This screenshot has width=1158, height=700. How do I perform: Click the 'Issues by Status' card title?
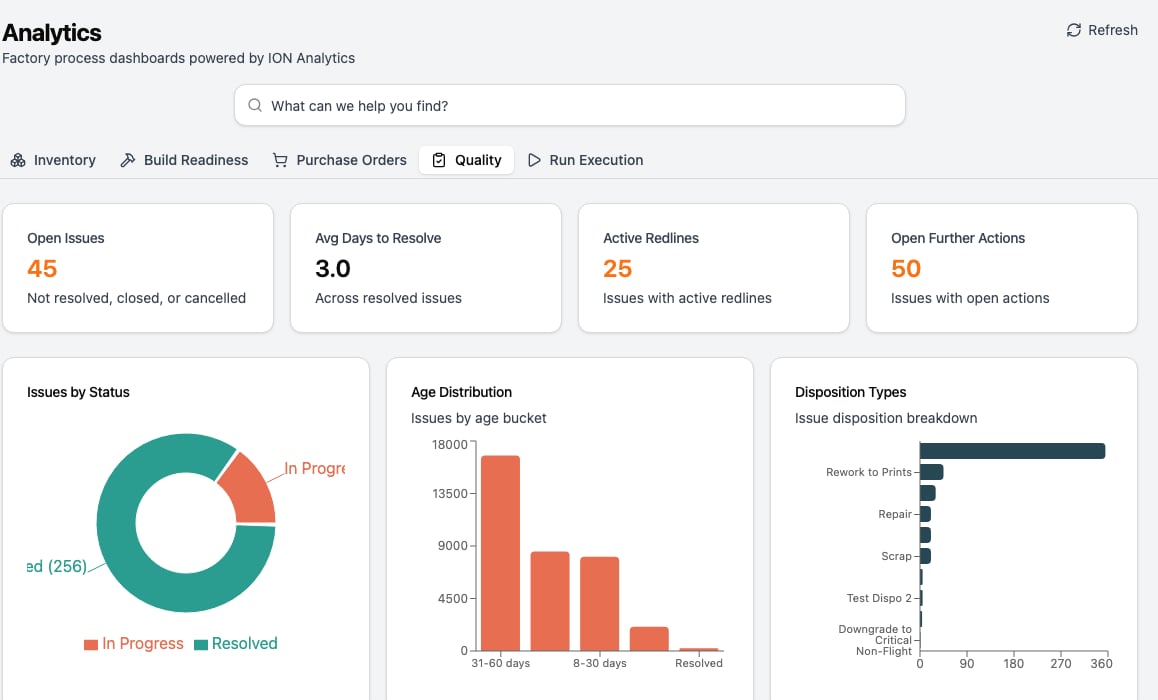(x=78, y=392)
